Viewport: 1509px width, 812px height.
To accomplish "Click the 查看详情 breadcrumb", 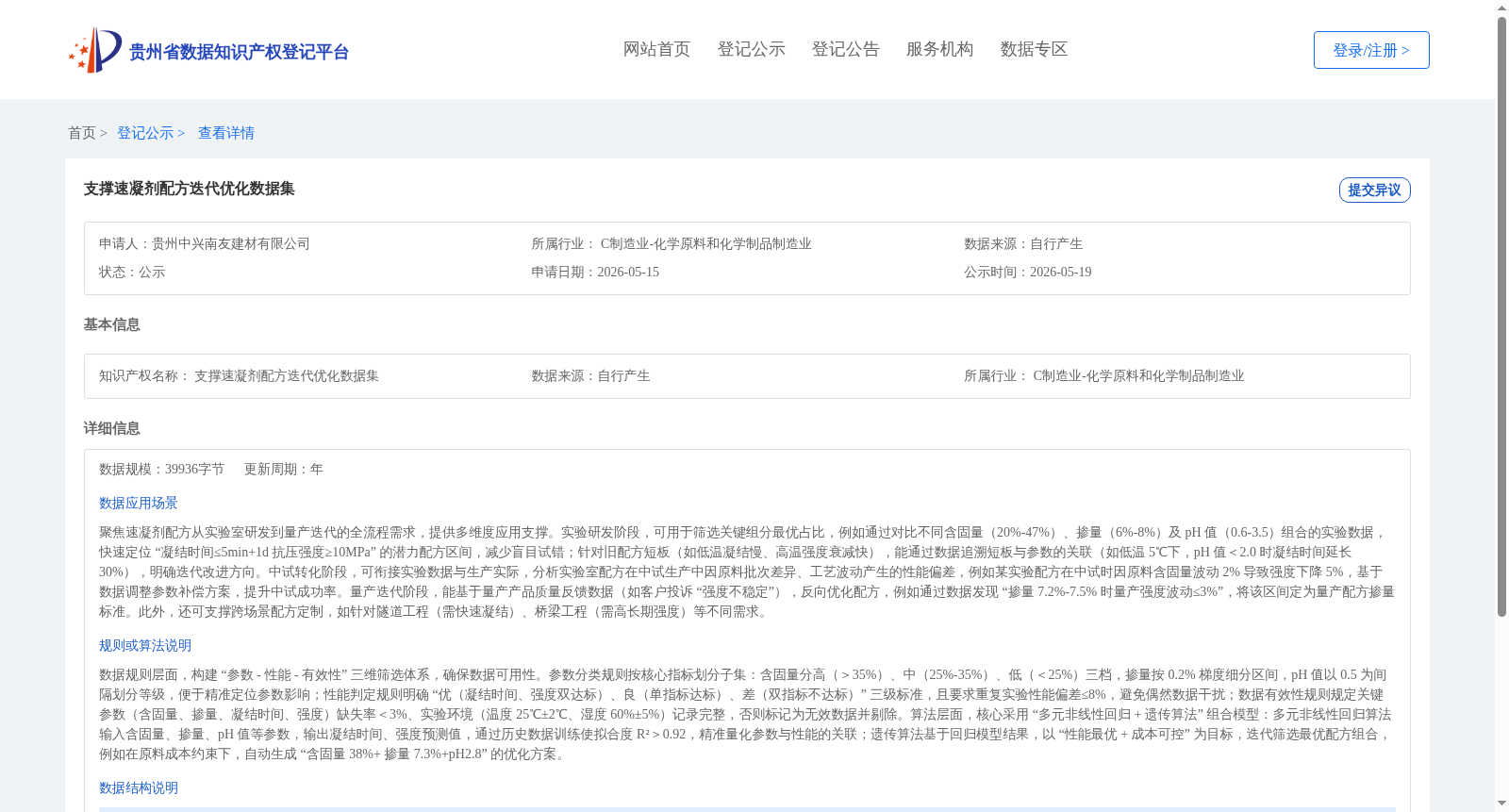I will click(x=226, y=133).
